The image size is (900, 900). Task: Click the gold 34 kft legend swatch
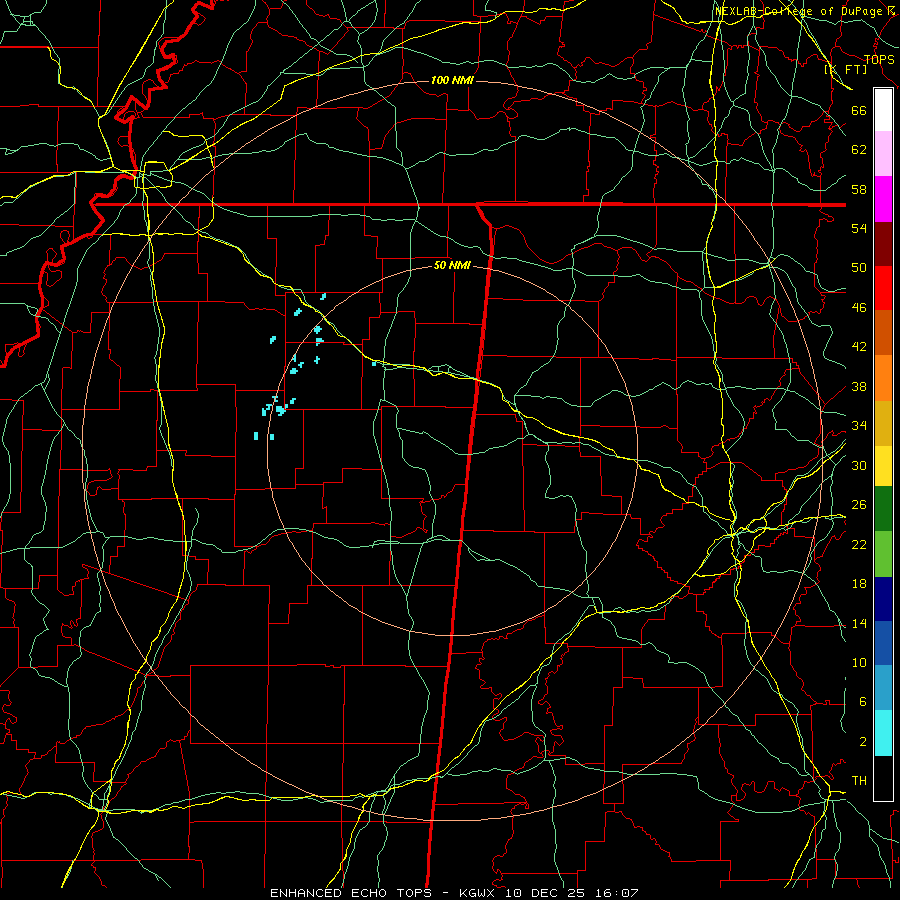[x=883, y=423]
